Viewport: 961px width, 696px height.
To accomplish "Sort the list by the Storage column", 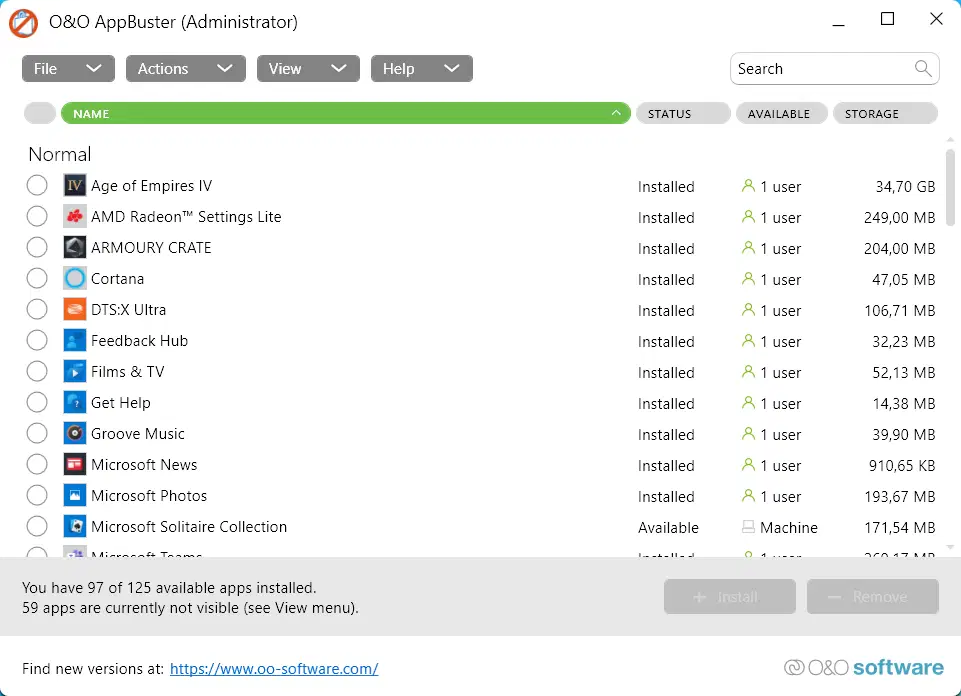I will pyautogui.click(x=885, y=114).
